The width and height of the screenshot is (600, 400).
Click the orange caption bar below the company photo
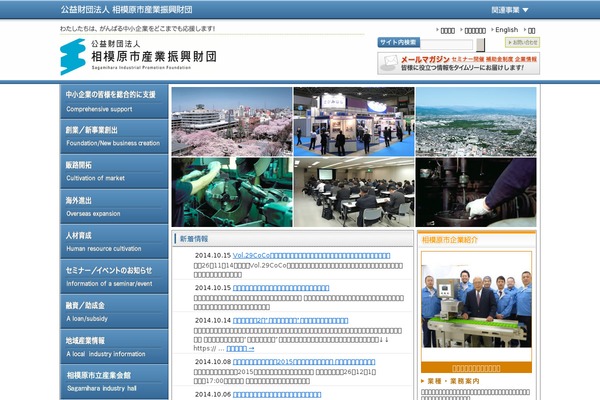click(476, 368)
